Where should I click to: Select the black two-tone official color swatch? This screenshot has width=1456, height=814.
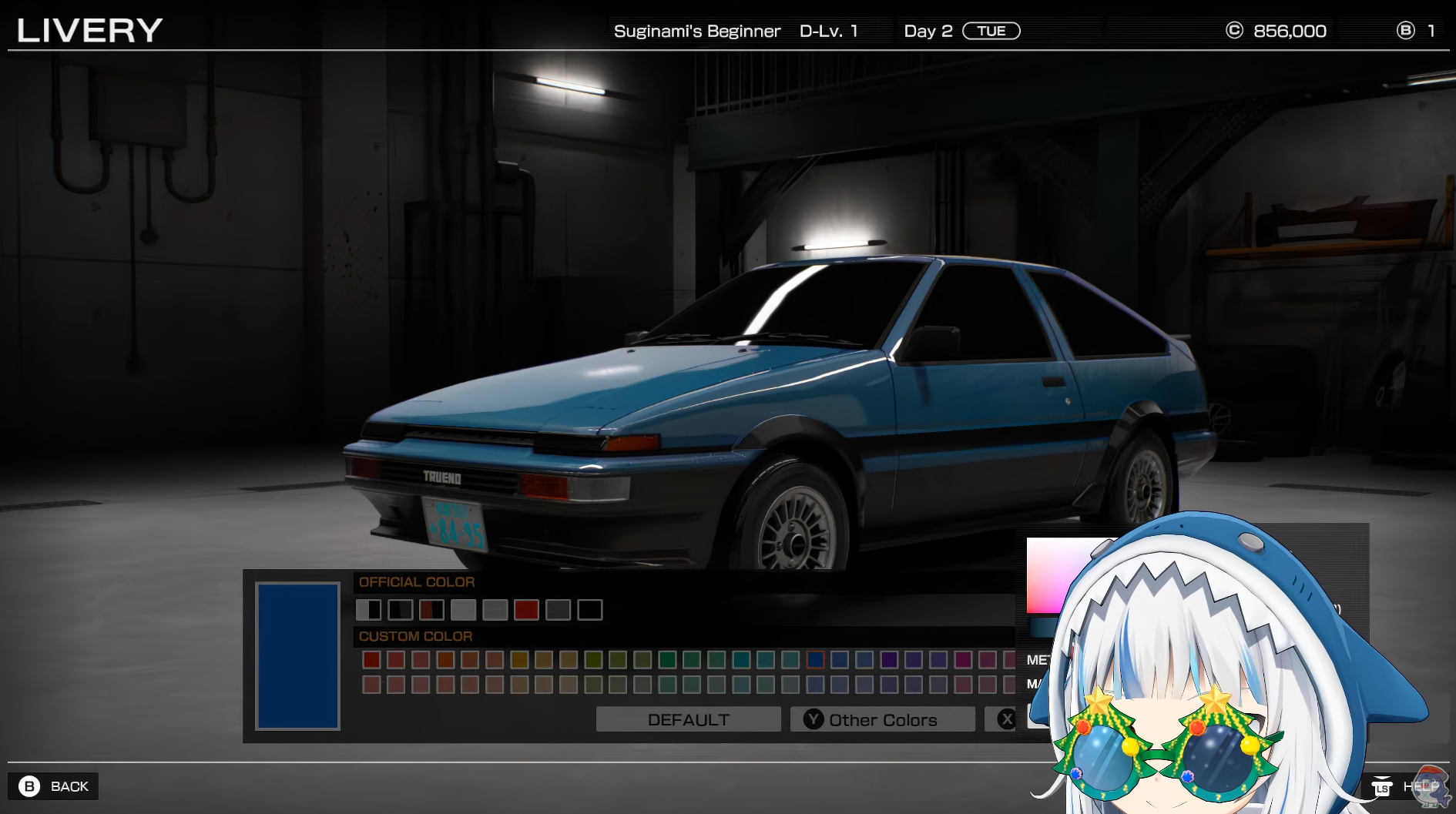[x=400, y=610]
